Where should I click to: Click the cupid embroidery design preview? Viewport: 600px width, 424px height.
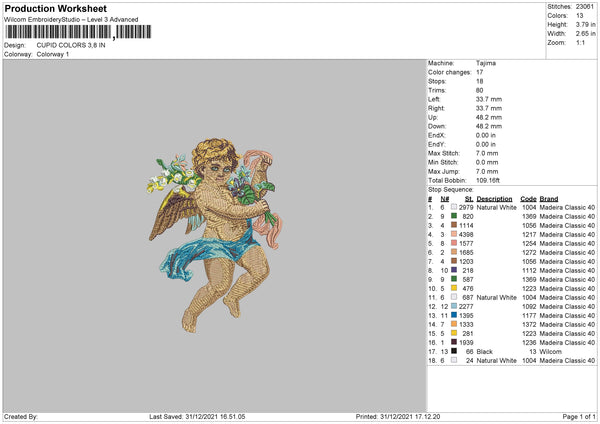pyautogui.click(x=215, y=234)
